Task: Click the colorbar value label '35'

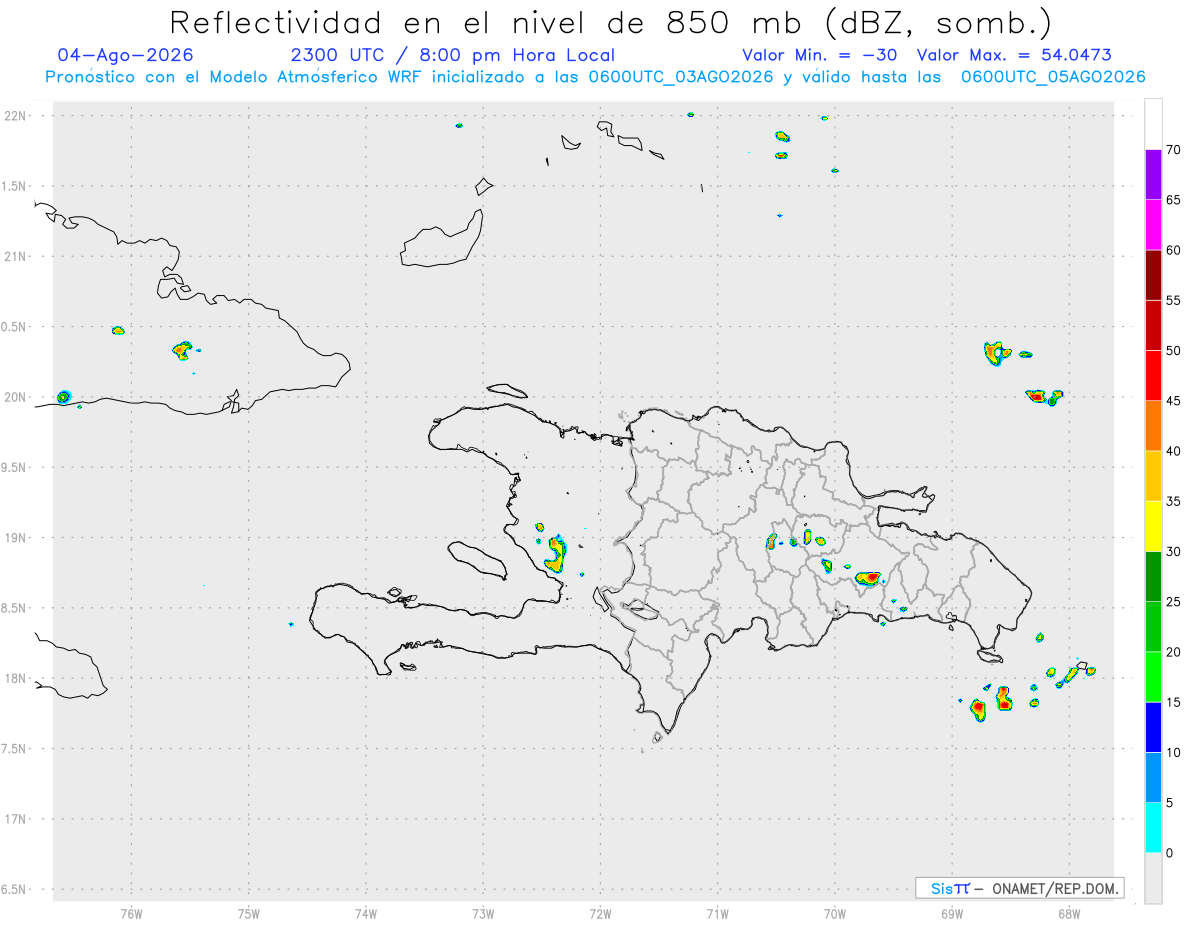Action: pyautogui.click(x=1173, y=501)
